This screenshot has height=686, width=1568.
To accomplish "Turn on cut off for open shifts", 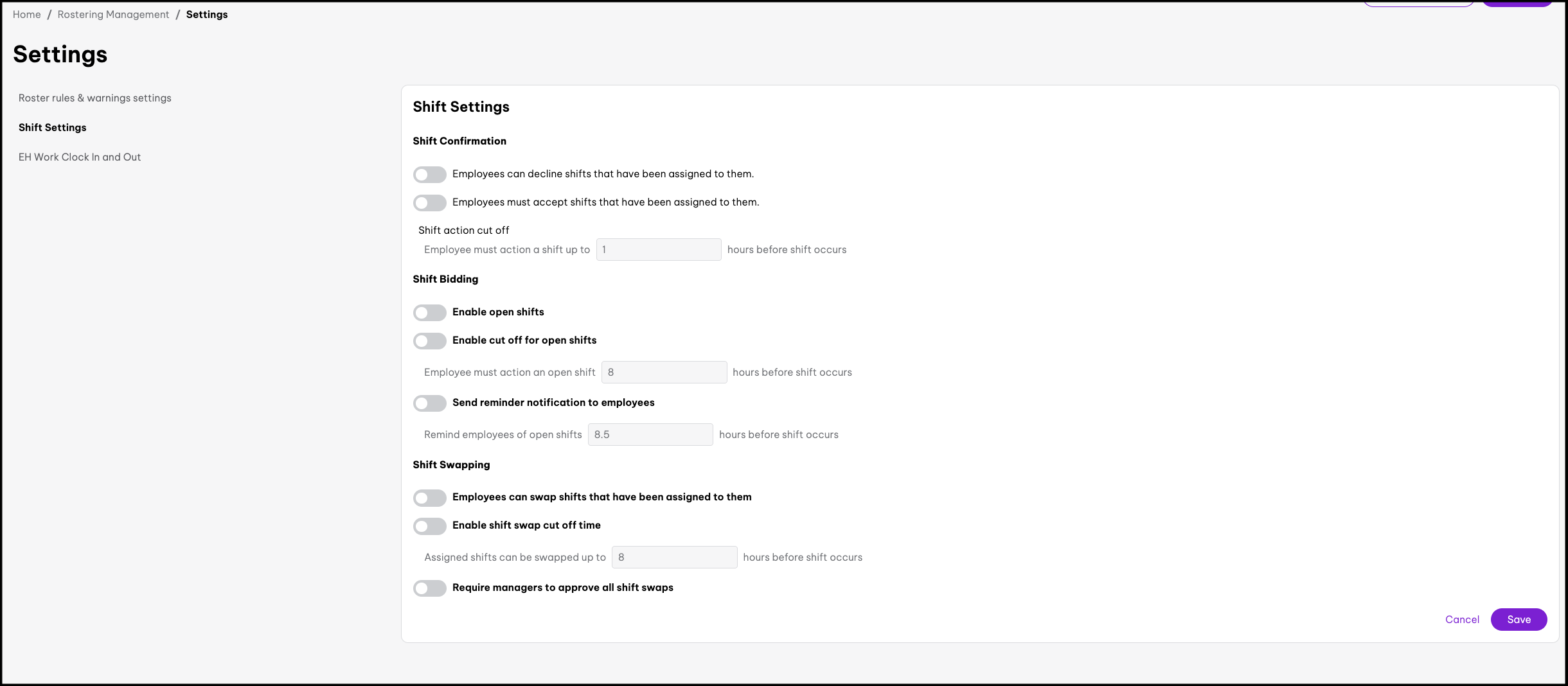I will coord(429,341).
